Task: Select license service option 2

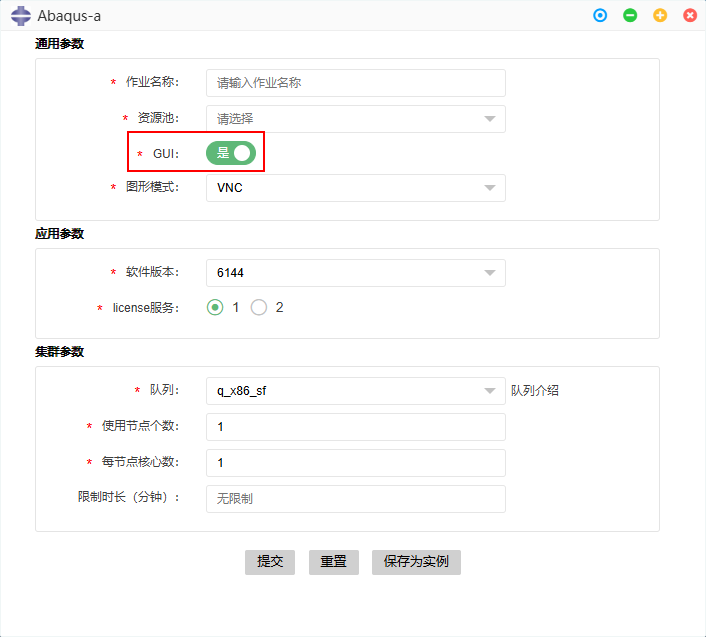Action: [259, 307]
